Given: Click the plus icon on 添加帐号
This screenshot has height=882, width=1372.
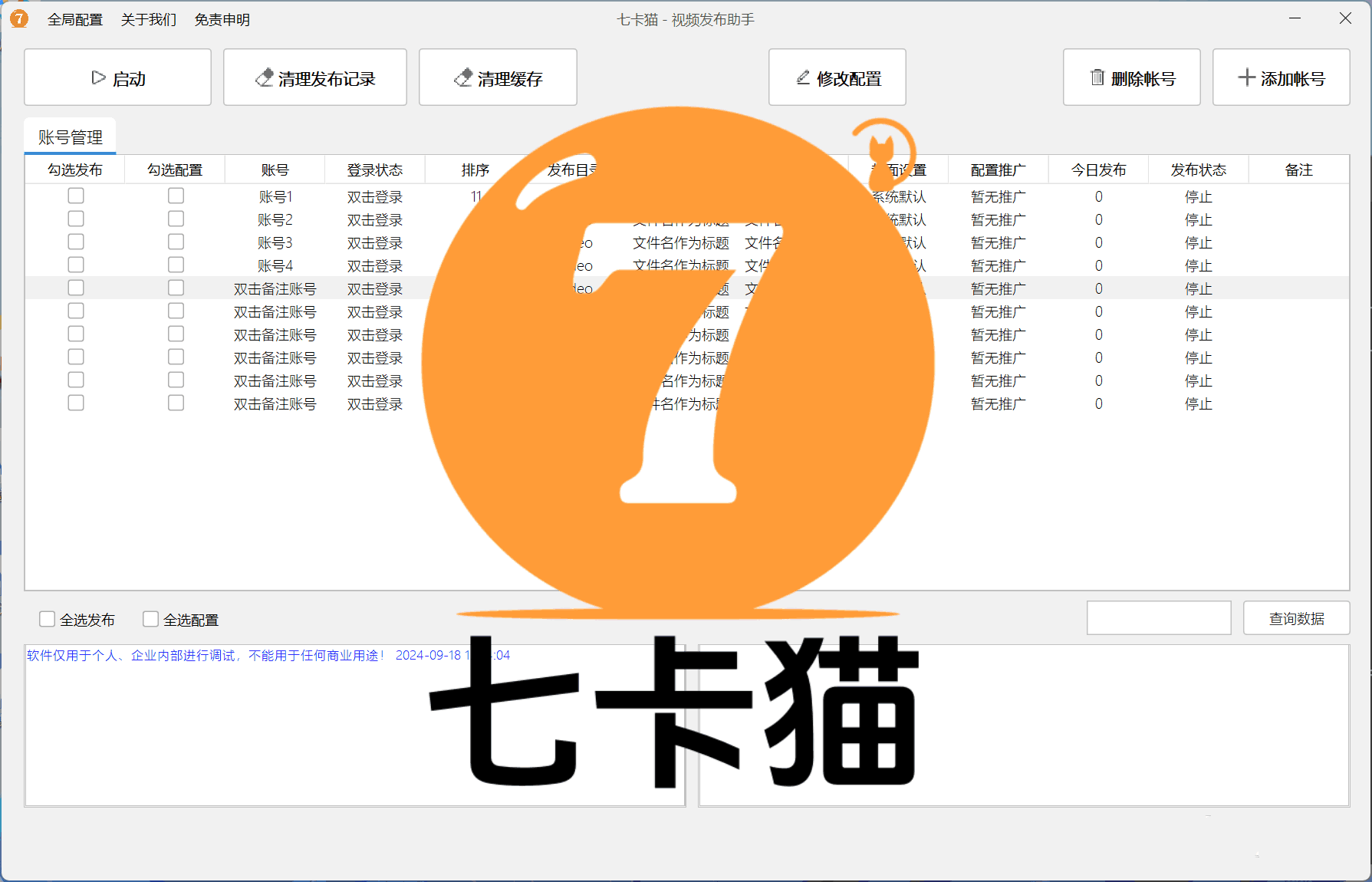Looking at the screenshot, I should [1247, 77].
